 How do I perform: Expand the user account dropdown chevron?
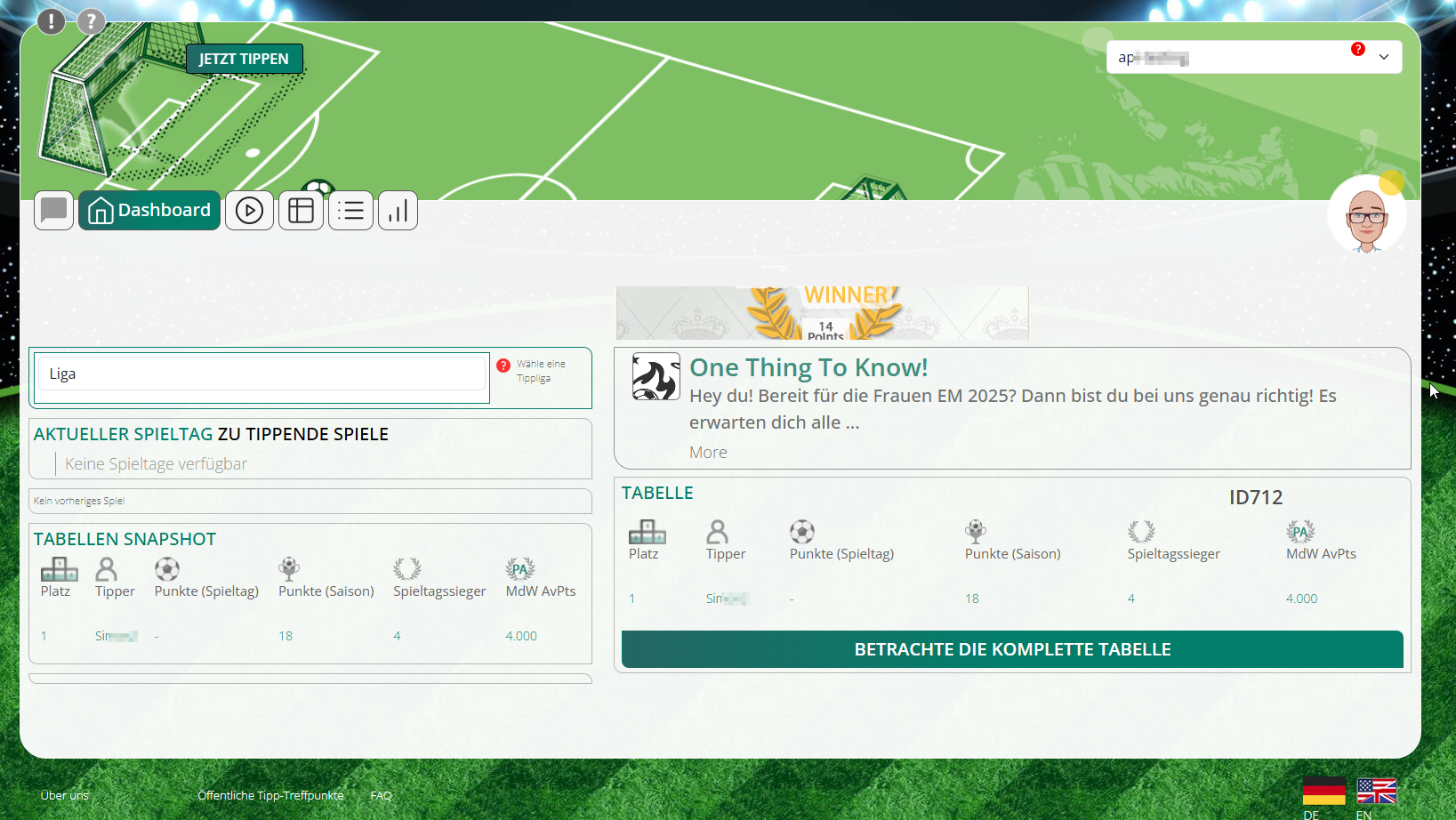point(1383,57)
